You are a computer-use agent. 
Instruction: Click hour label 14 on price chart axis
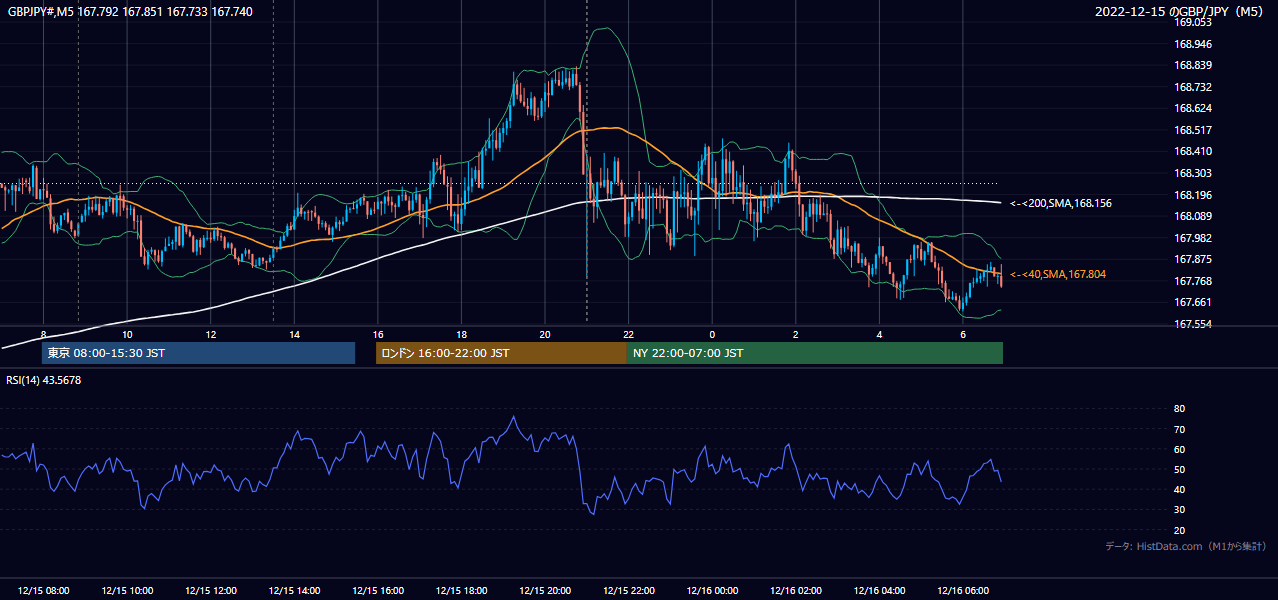click(294, 334)
